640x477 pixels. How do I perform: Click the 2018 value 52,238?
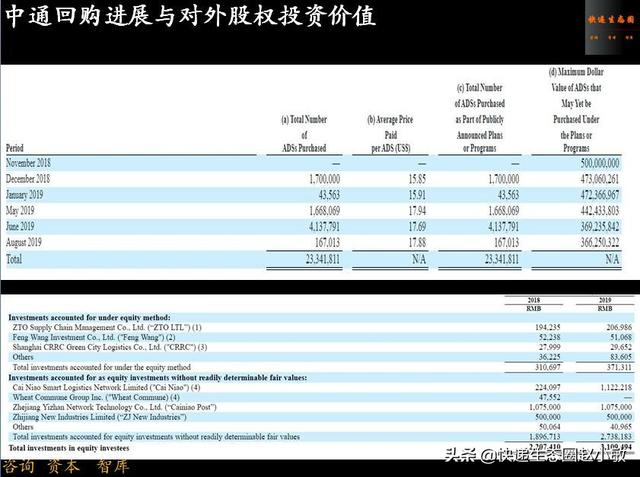click(550, 337)
